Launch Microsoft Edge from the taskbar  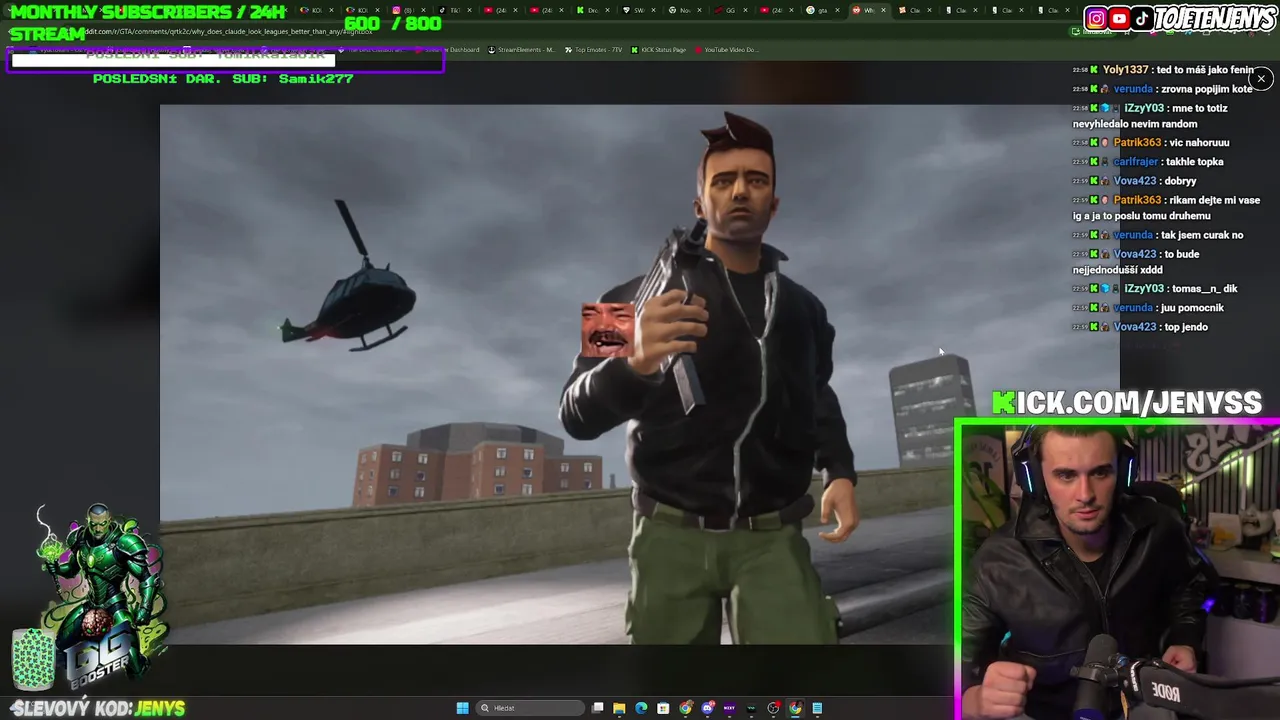pos(641,708)
